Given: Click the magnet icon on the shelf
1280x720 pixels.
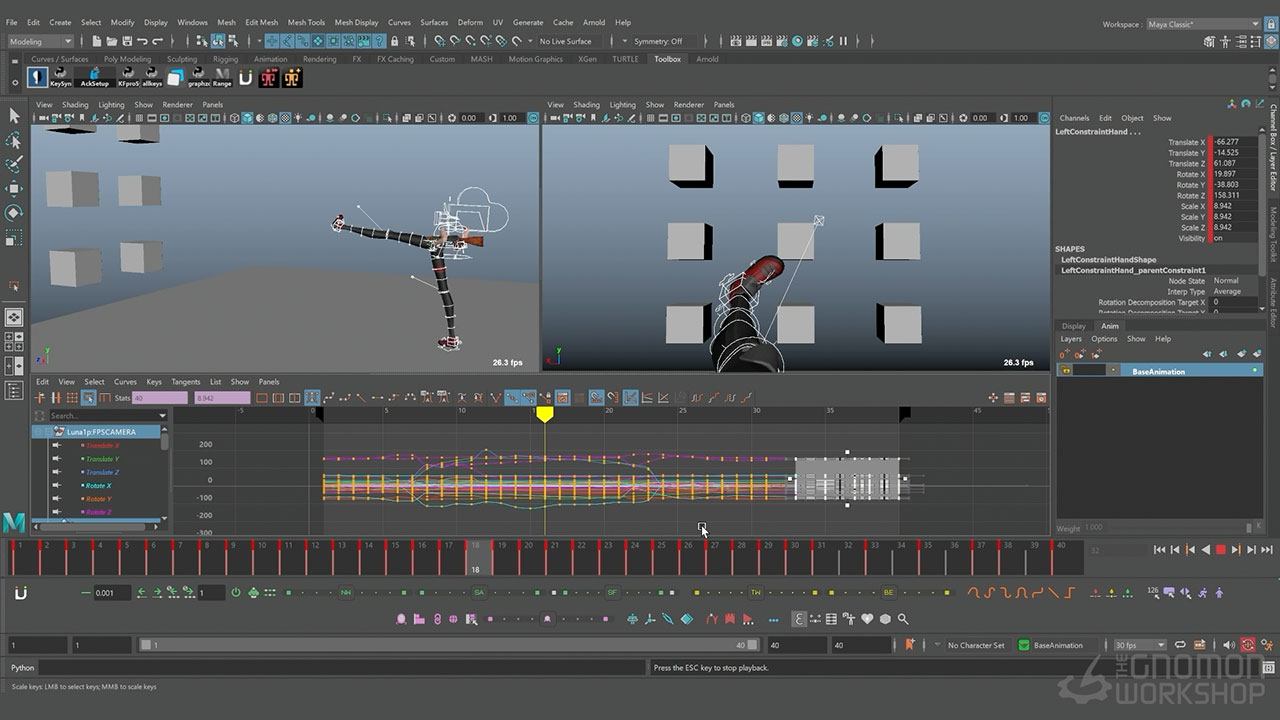Looking at the screenshot, I should point(245,78).
